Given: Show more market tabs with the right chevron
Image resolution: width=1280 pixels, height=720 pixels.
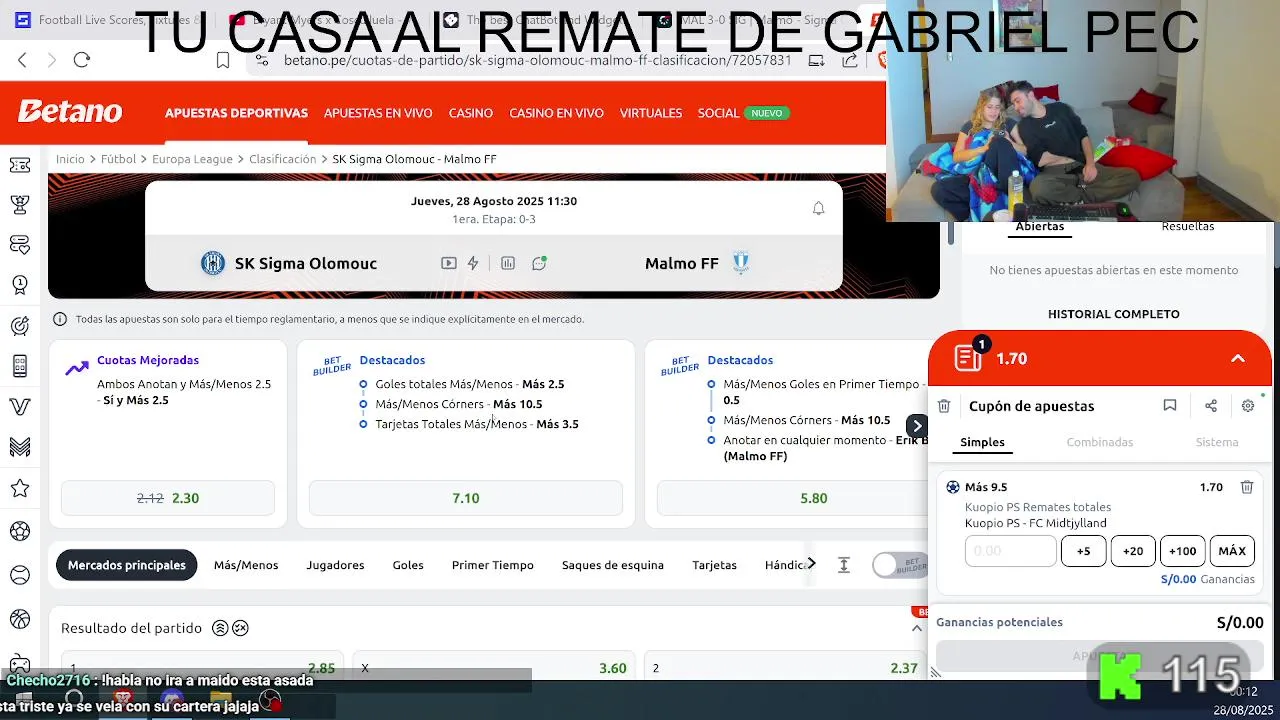Looking at the screenshot, I should pyautogui.click(x=811, y=564).
